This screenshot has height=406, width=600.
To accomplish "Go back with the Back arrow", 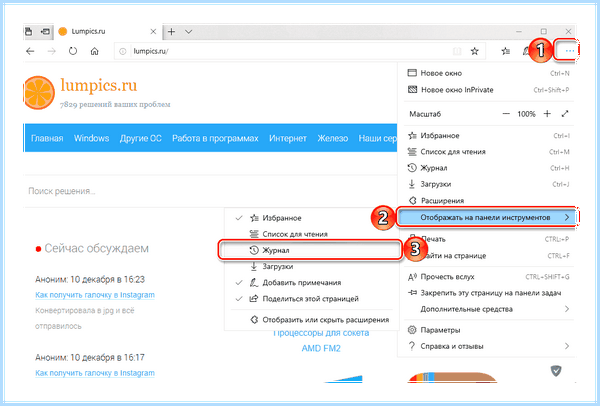I will pyautogui.click(x=30, y=51).
